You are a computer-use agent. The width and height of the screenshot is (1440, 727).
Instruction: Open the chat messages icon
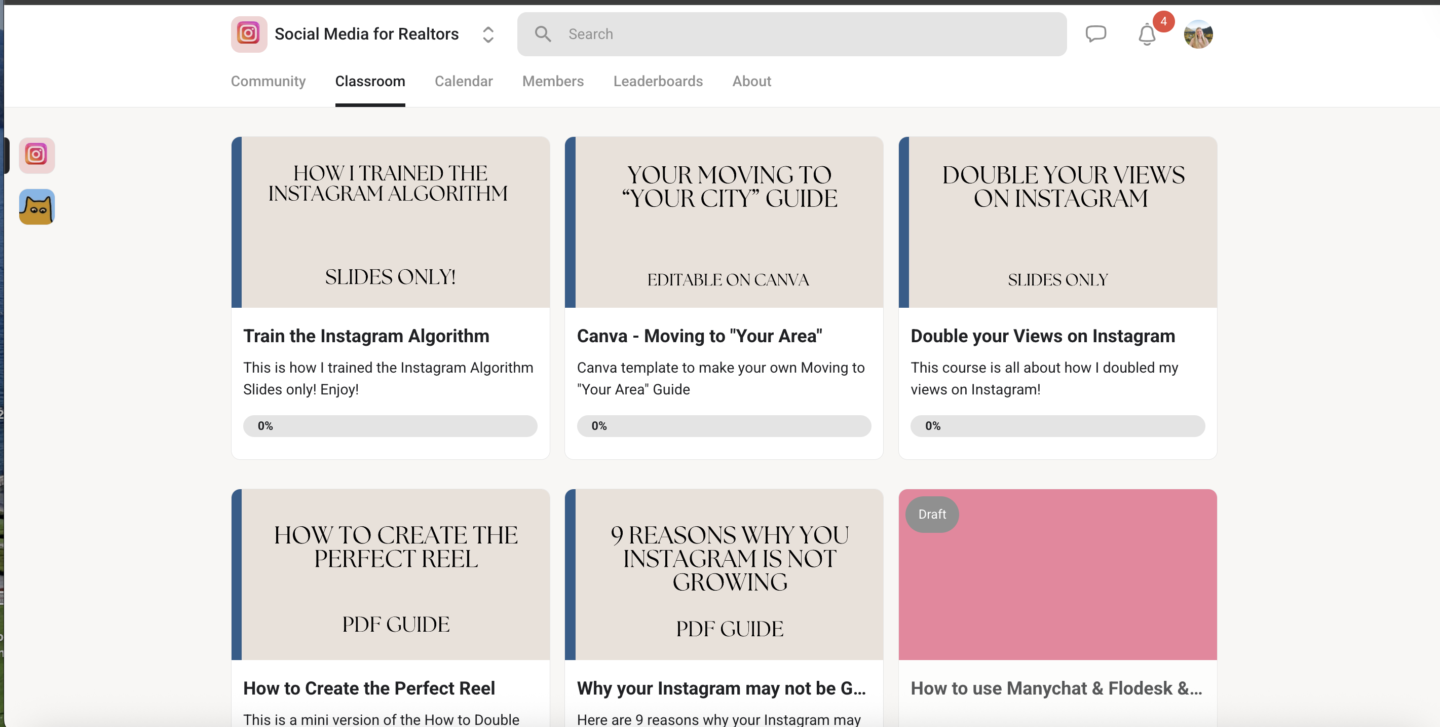[1096, 34]
